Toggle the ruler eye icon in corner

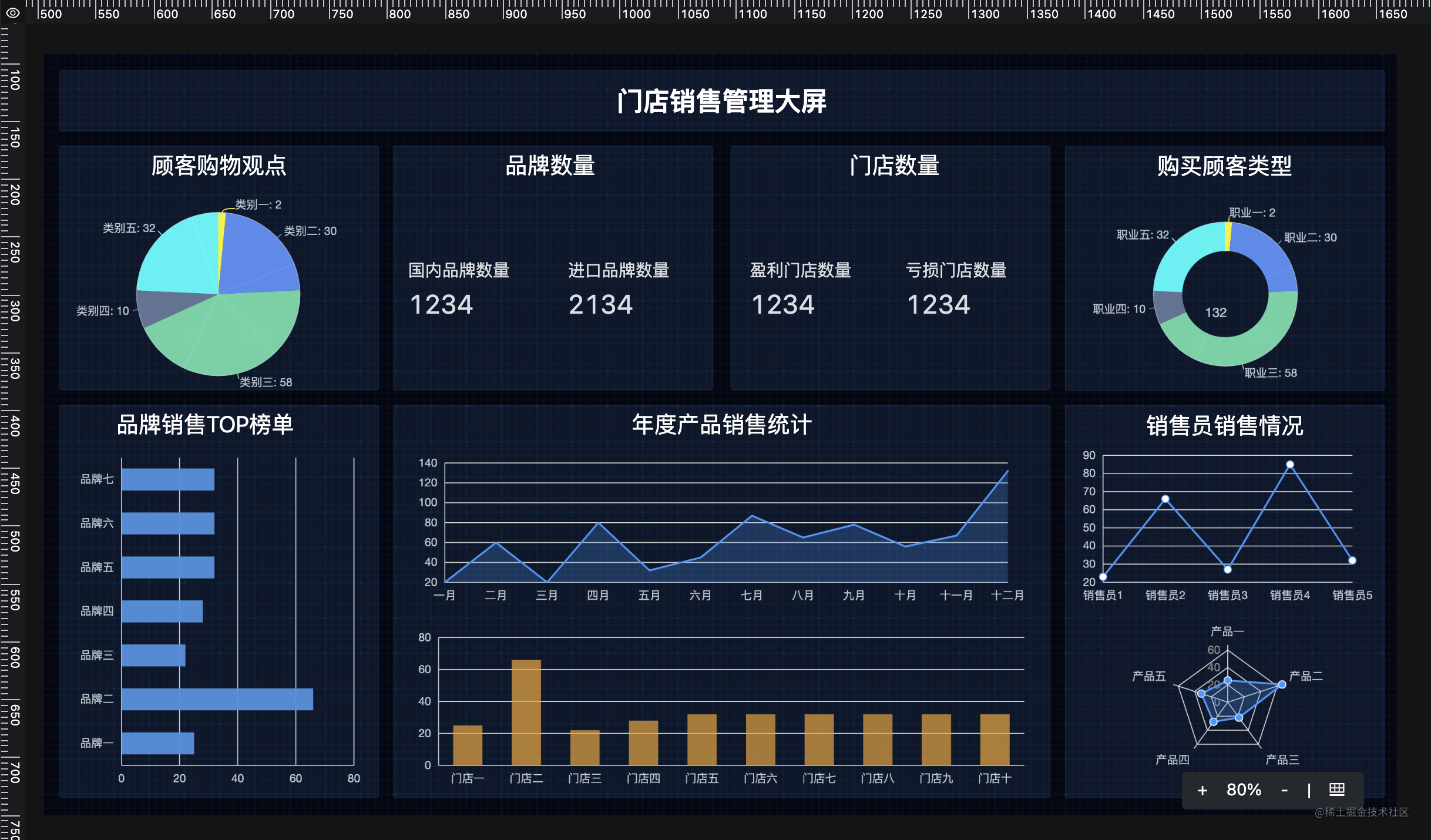(12, 12)
